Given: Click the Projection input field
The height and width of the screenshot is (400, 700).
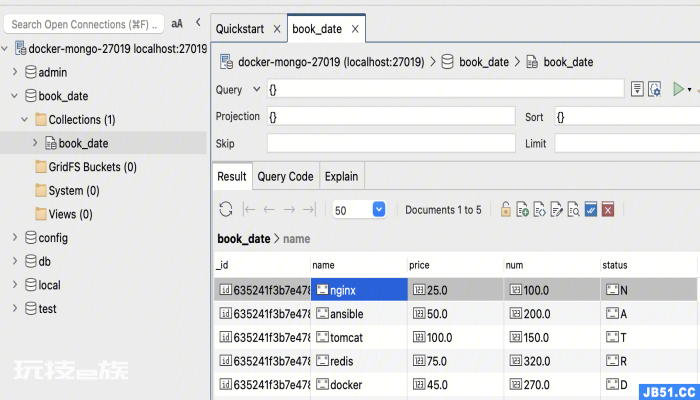Looking at the screenshot, I should tap(391, 116).
